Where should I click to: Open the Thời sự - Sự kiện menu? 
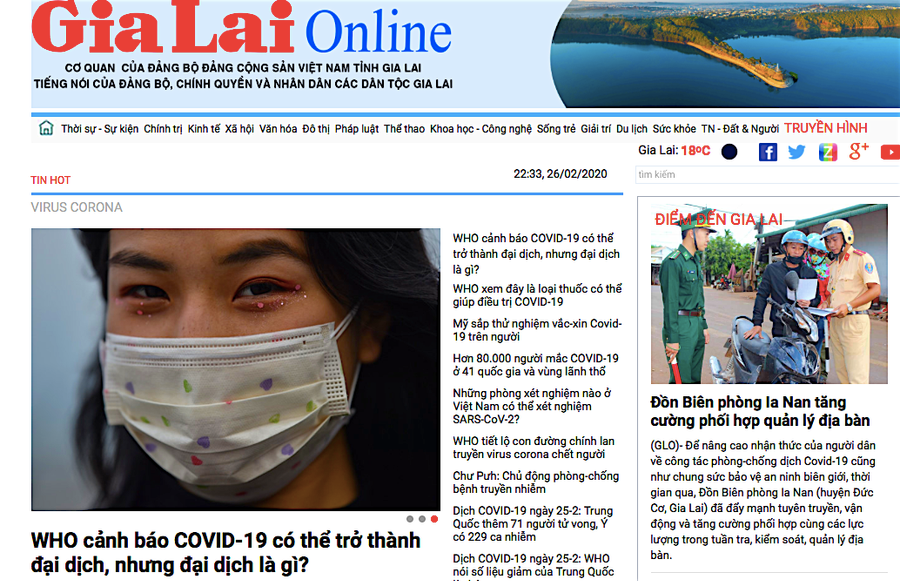(x=100, y=129)
